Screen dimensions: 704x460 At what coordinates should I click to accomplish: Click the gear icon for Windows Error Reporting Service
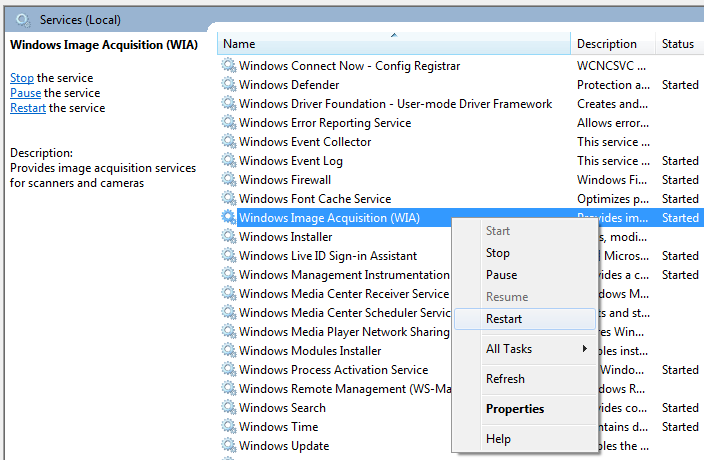tap(229, 123)
